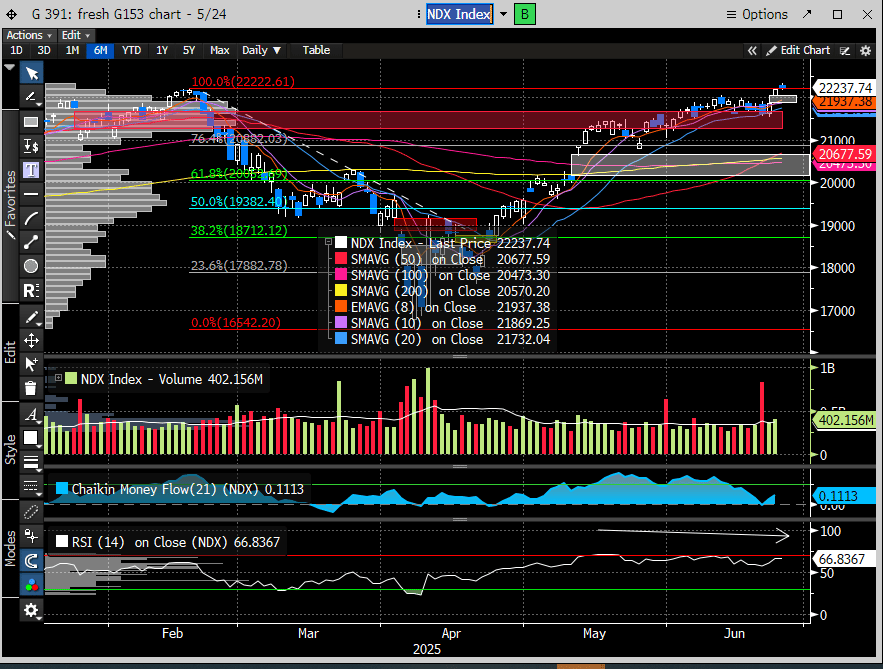Click the 61.8% Fibonacci level label

pyautogui.click(x=239, y=173)
